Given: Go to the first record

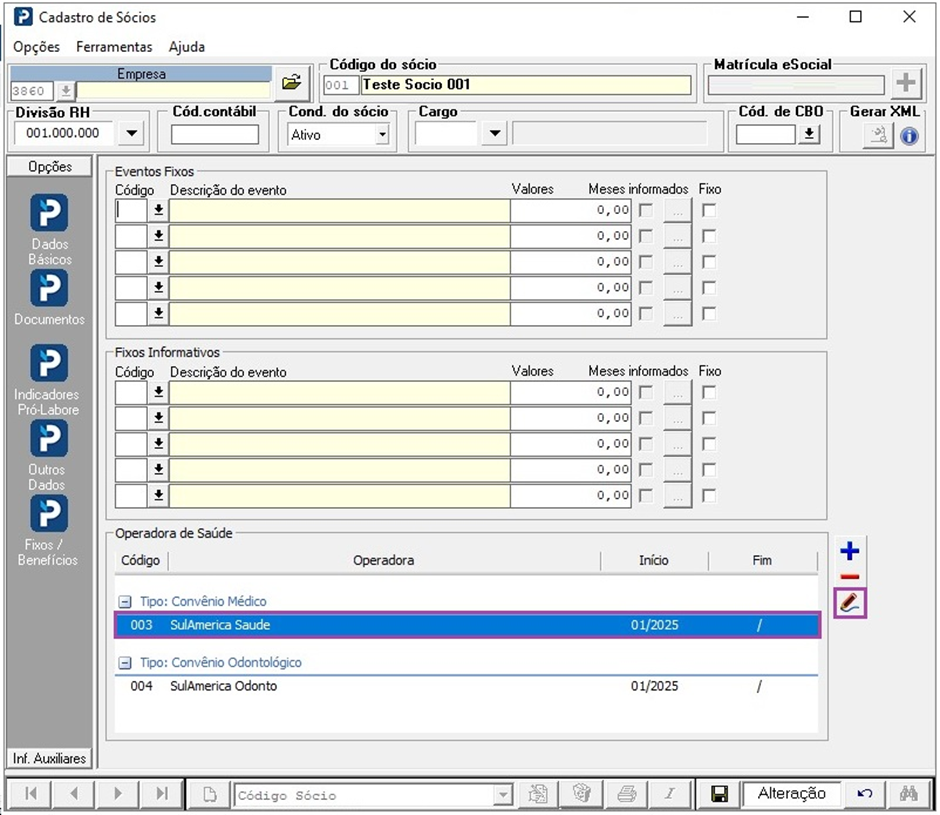Looking at the screenshot, I should tap(31, 794).
